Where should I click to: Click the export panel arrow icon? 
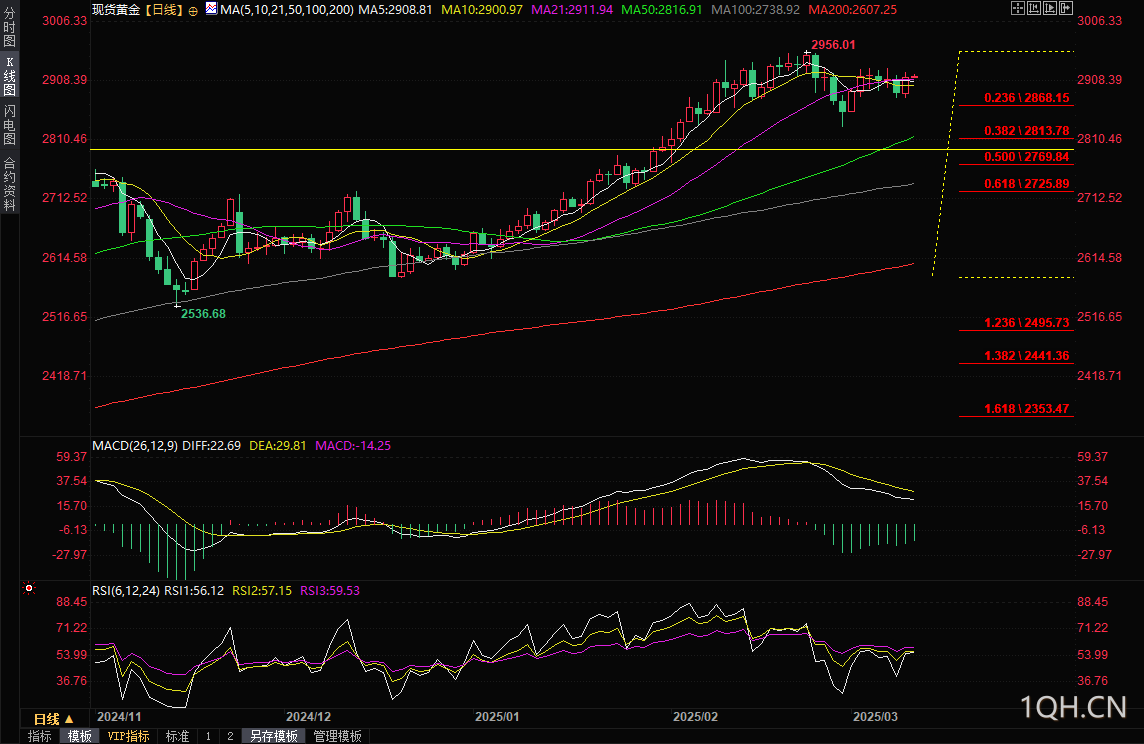(x=1066, y=9)
